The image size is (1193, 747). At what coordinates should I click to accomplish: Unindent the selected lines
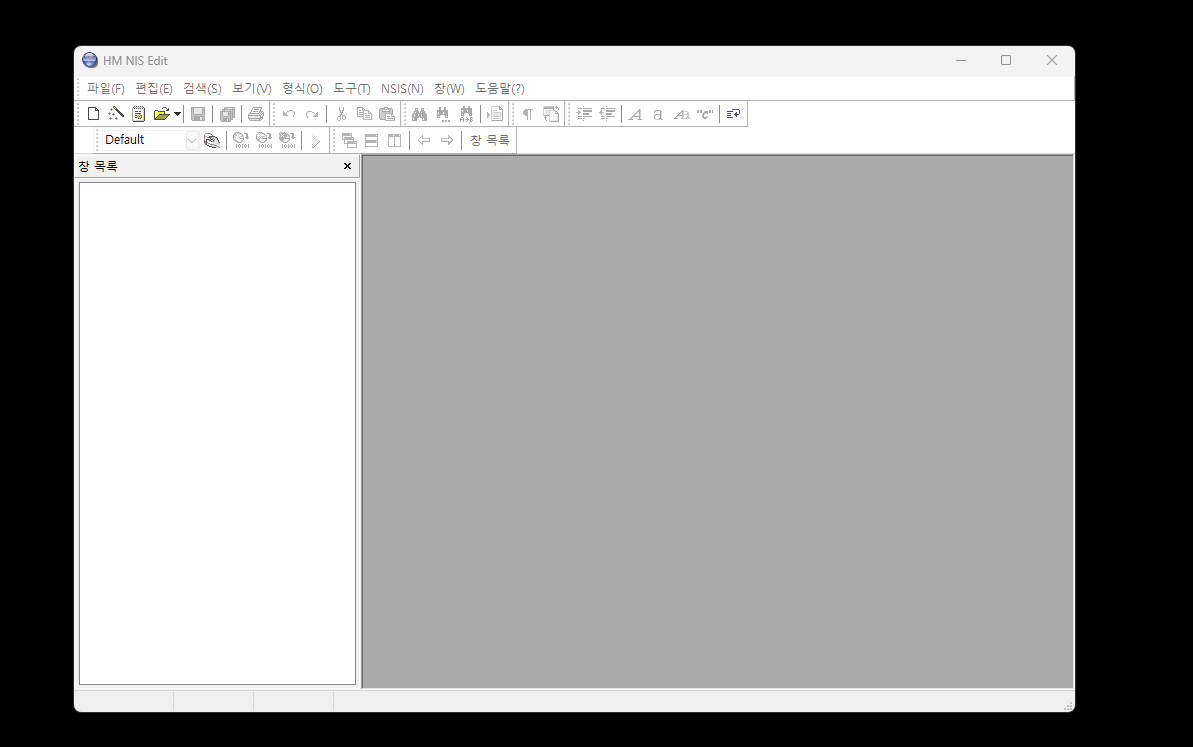click(x=606, y=114)
